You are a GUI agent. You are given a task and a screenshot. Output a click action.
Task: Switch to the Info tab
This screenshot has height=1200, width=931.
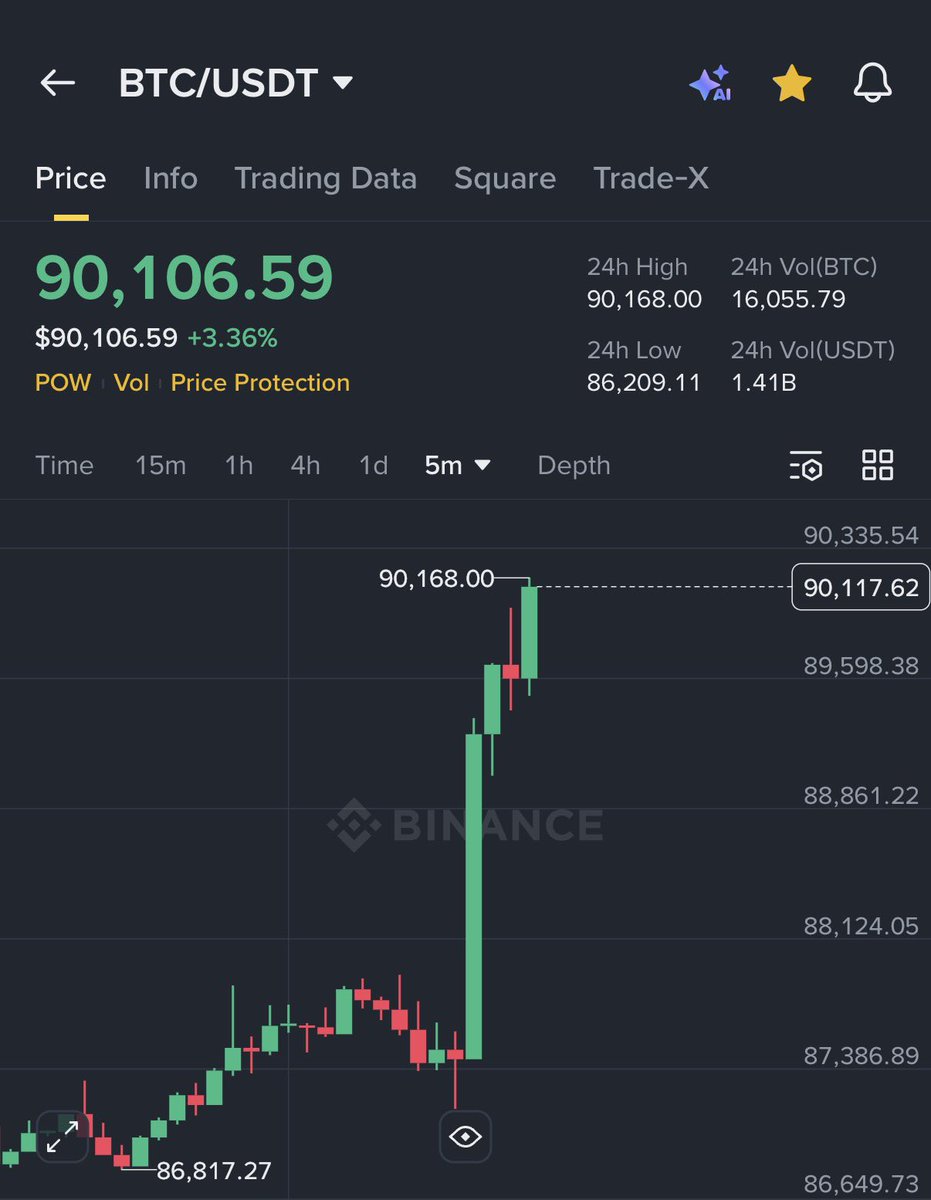tap(170, 179)
